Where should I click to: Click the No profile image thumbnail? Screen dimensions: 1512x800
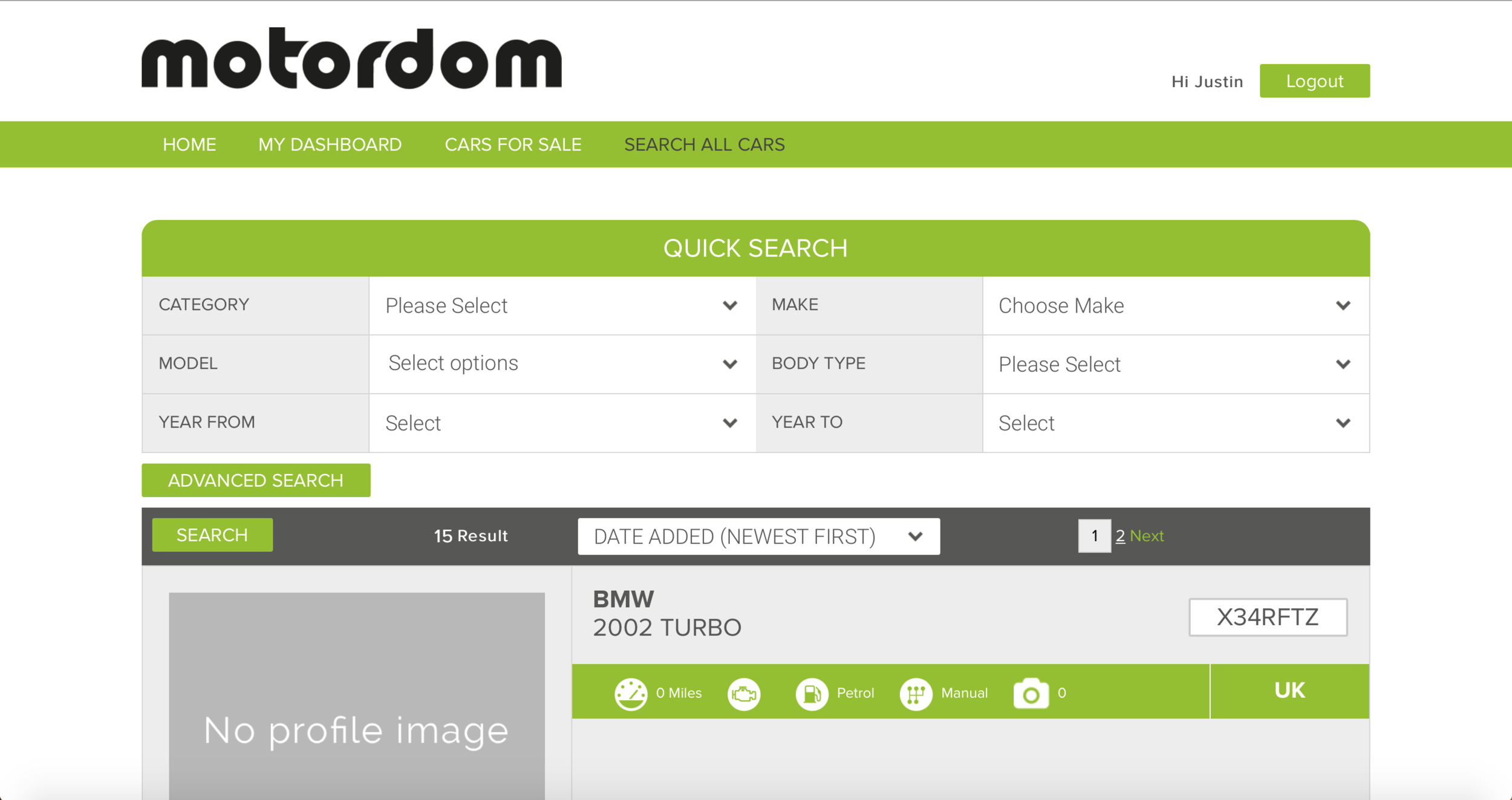357,696
